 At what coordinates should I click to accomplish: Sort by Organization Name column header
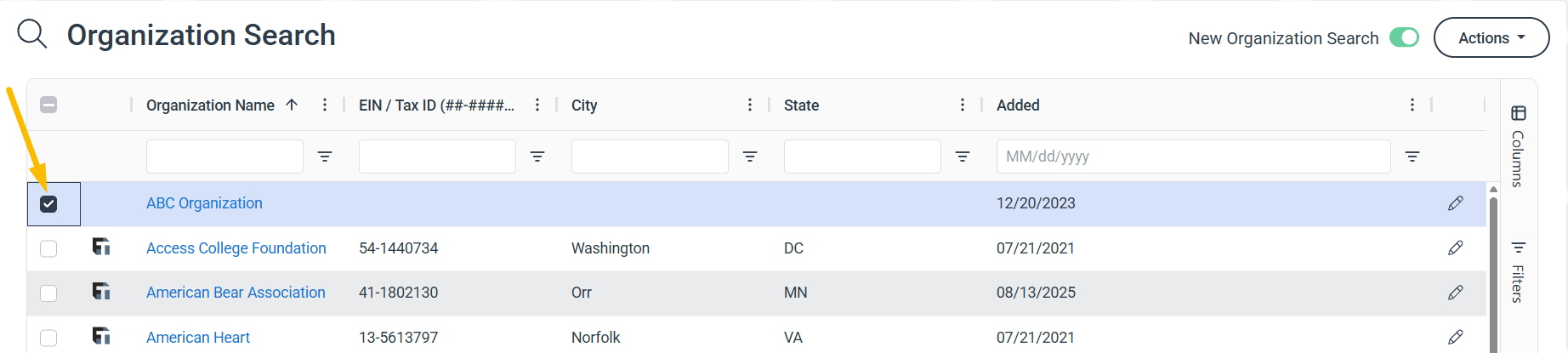(210, 105)
